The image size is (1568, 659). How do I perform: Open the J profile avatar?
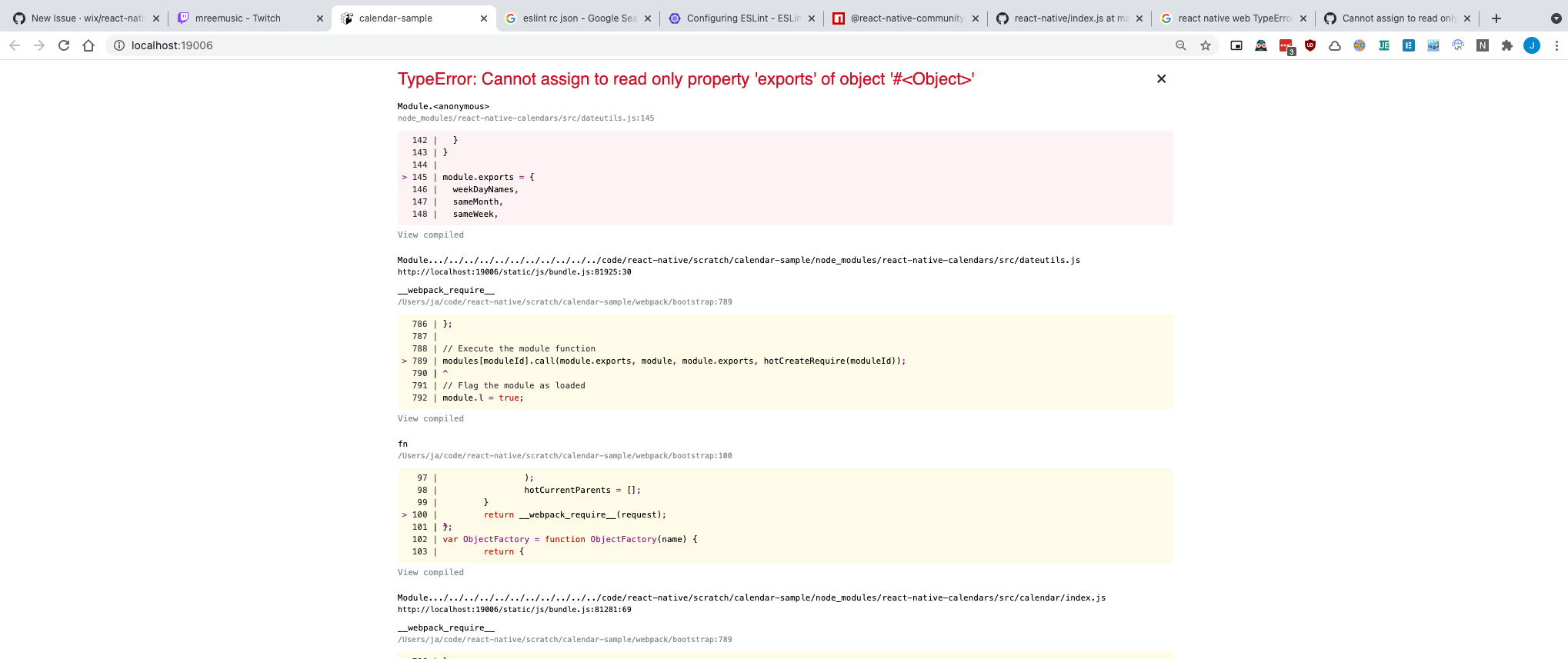click(1532, 45)
